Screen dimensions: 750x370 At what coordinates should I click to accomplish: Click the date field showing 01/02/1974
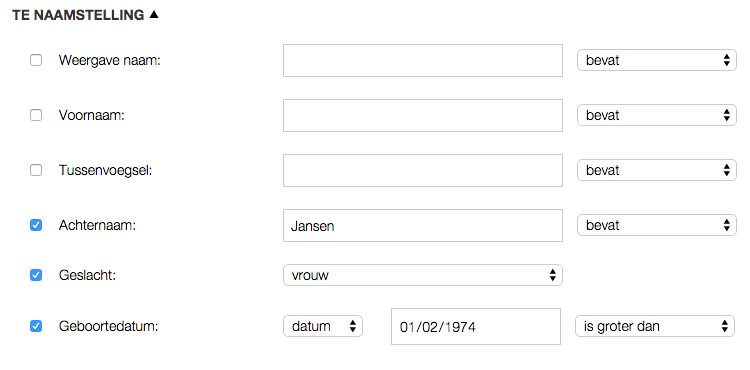pyautogui.click(x=476, y=326)
